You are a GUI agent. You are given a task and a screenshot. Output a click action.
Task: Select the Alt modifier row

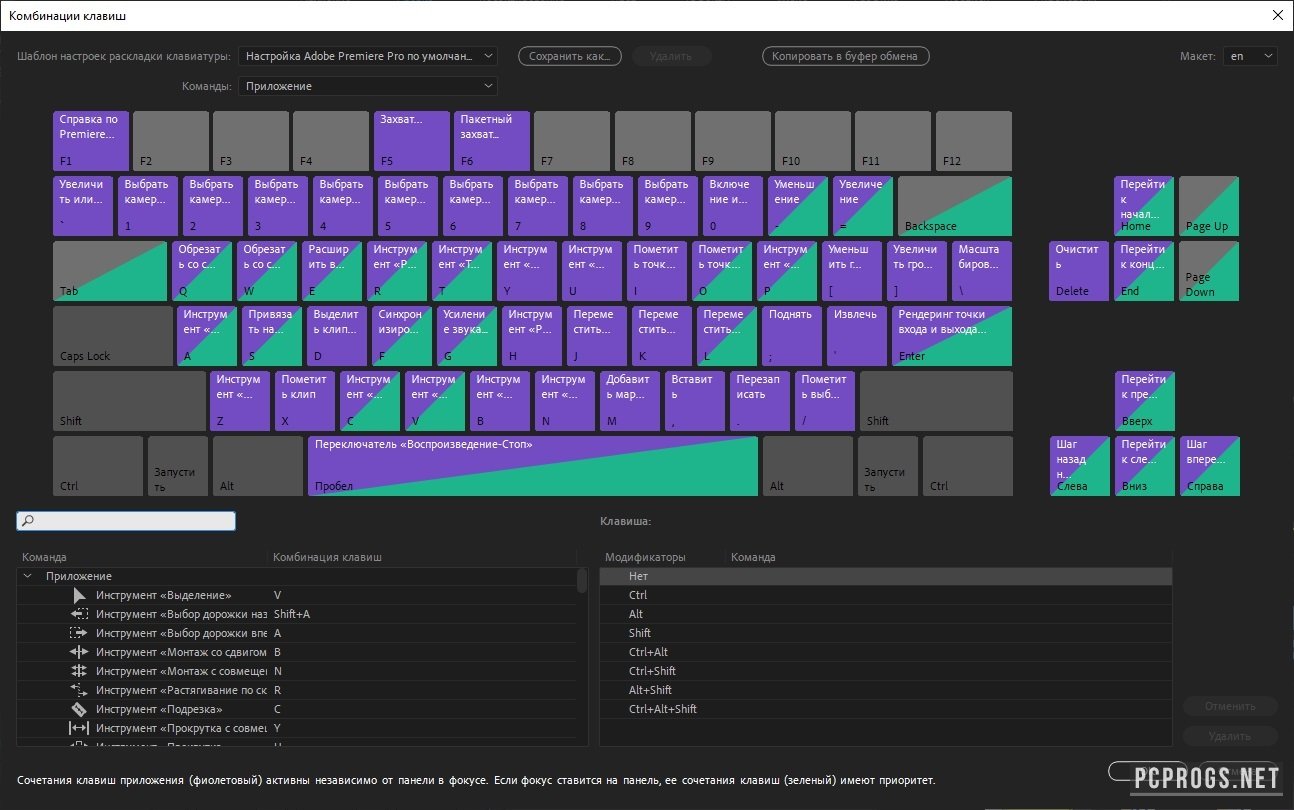pos(636,614)
